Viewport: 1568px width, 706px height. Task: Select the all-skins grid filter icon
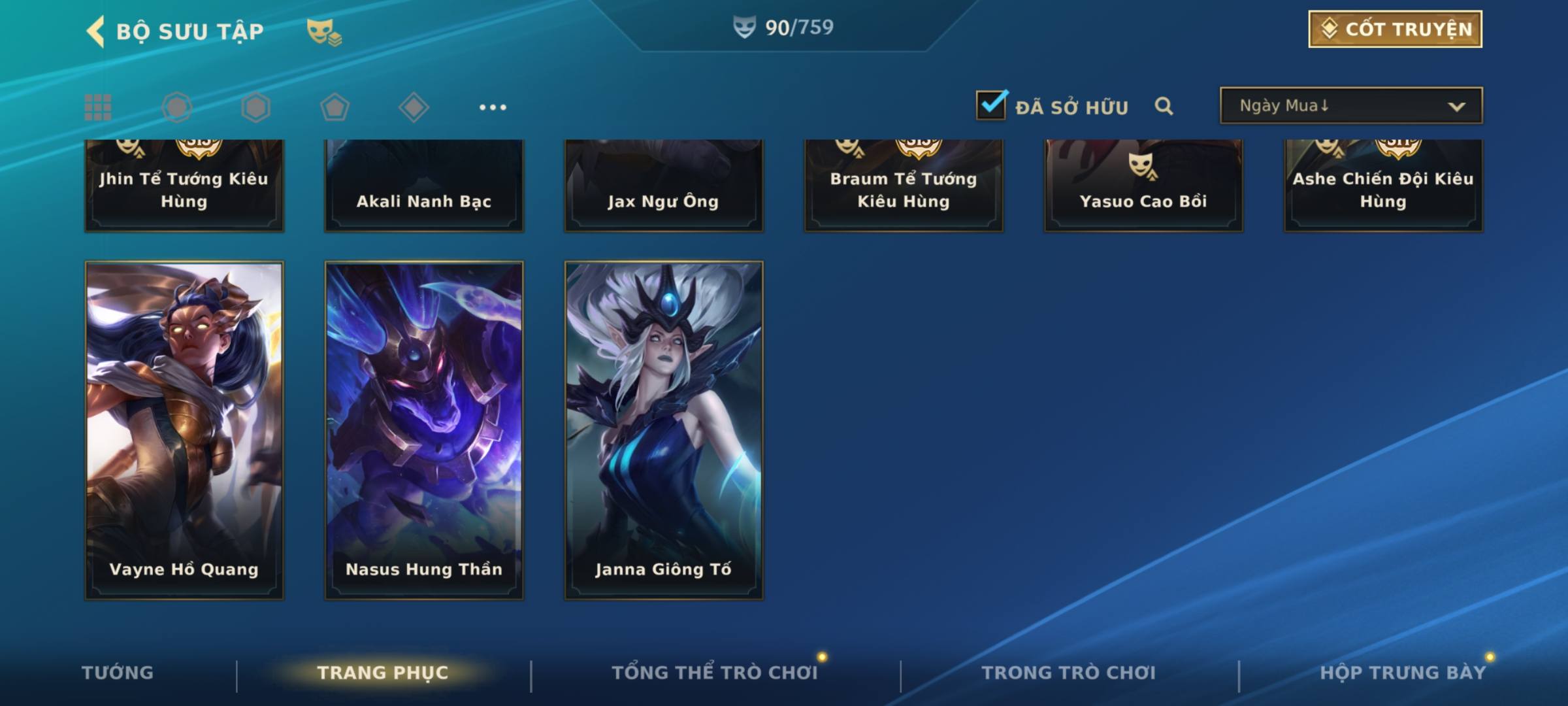coord(98,107)
